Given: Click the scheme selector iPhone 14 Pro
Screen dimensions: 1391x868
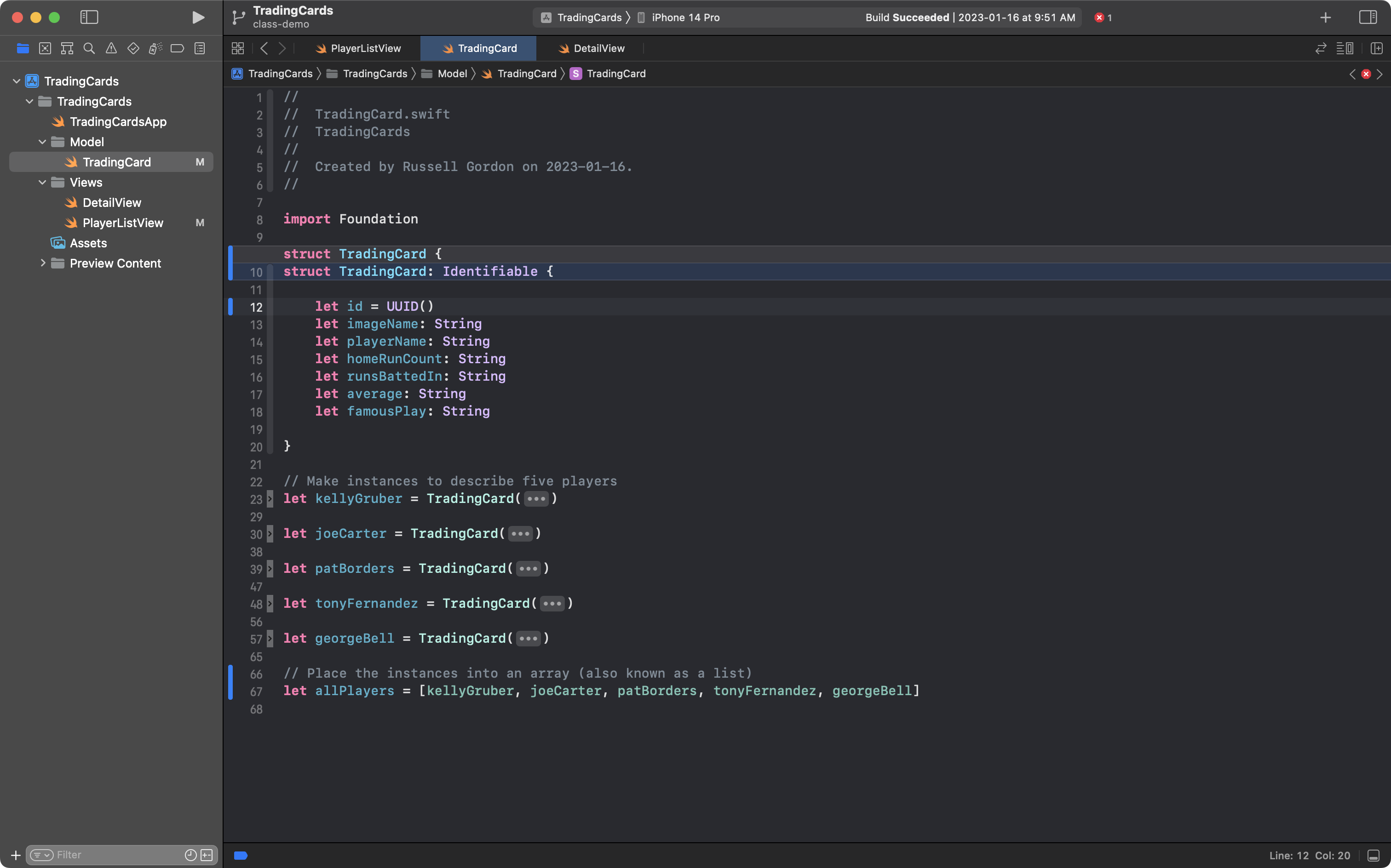Looking at the screenshot, I should point(684,17).
